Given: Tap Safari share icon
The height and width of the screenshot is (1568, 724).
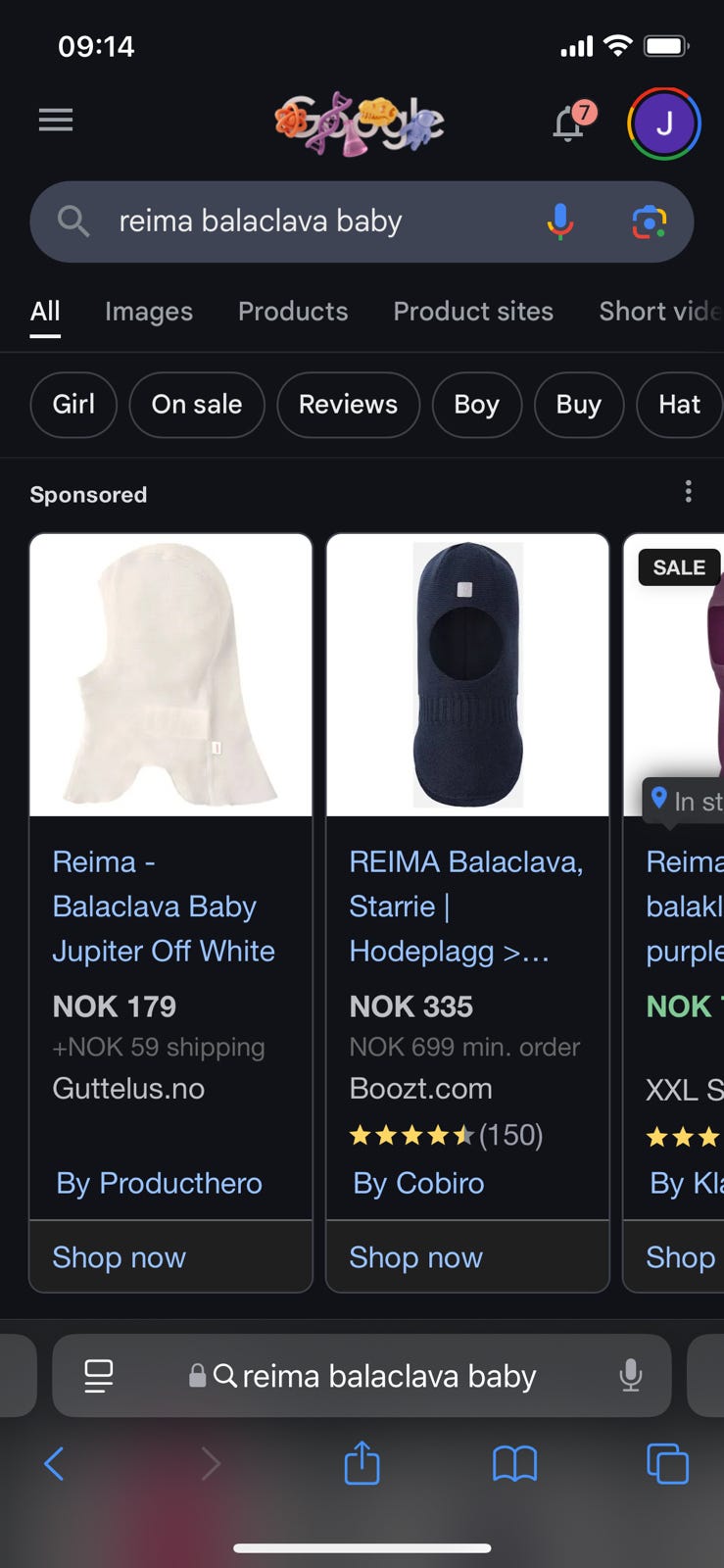Looking at the screenshot, I should click(x=362, y=1464).
